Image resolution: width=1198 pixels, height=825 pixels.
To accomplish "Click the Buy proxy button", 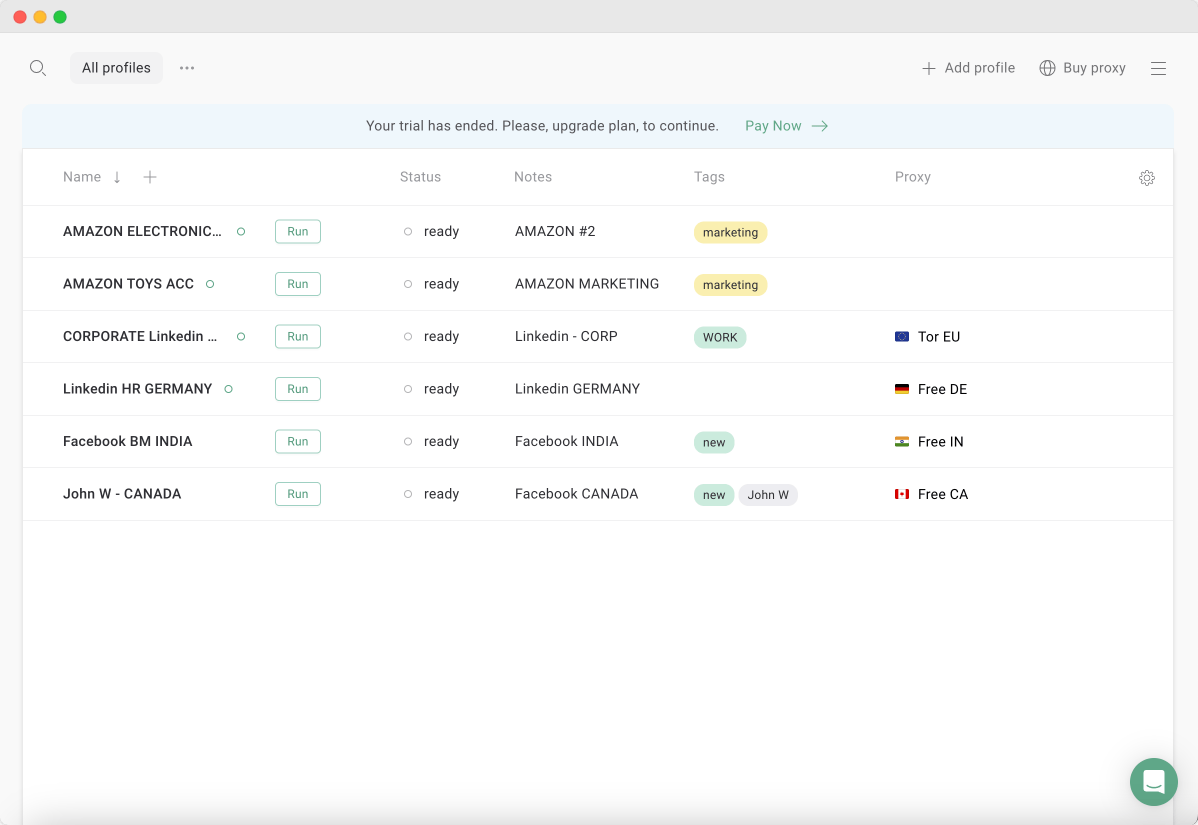I will 1083,68.
